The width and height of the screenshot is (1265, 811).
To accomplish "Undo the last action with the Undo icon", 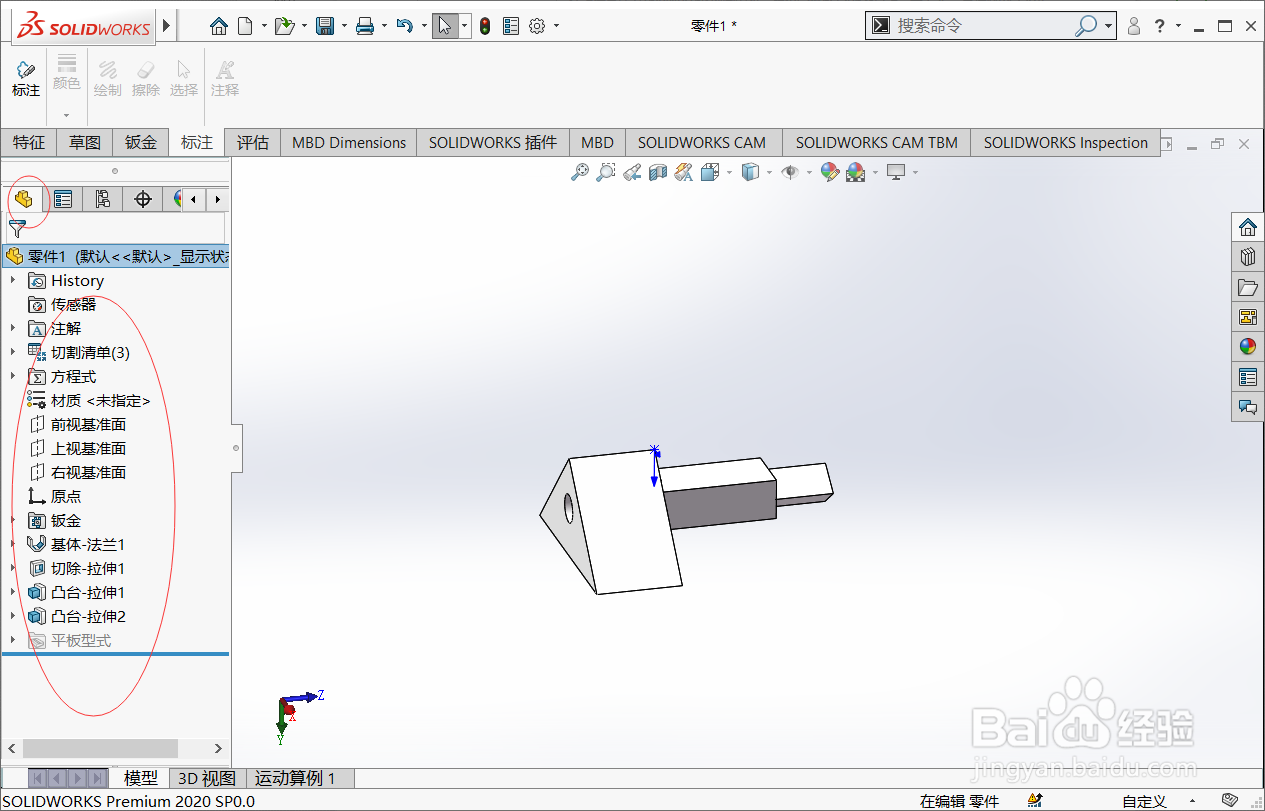I will (405, 26).
